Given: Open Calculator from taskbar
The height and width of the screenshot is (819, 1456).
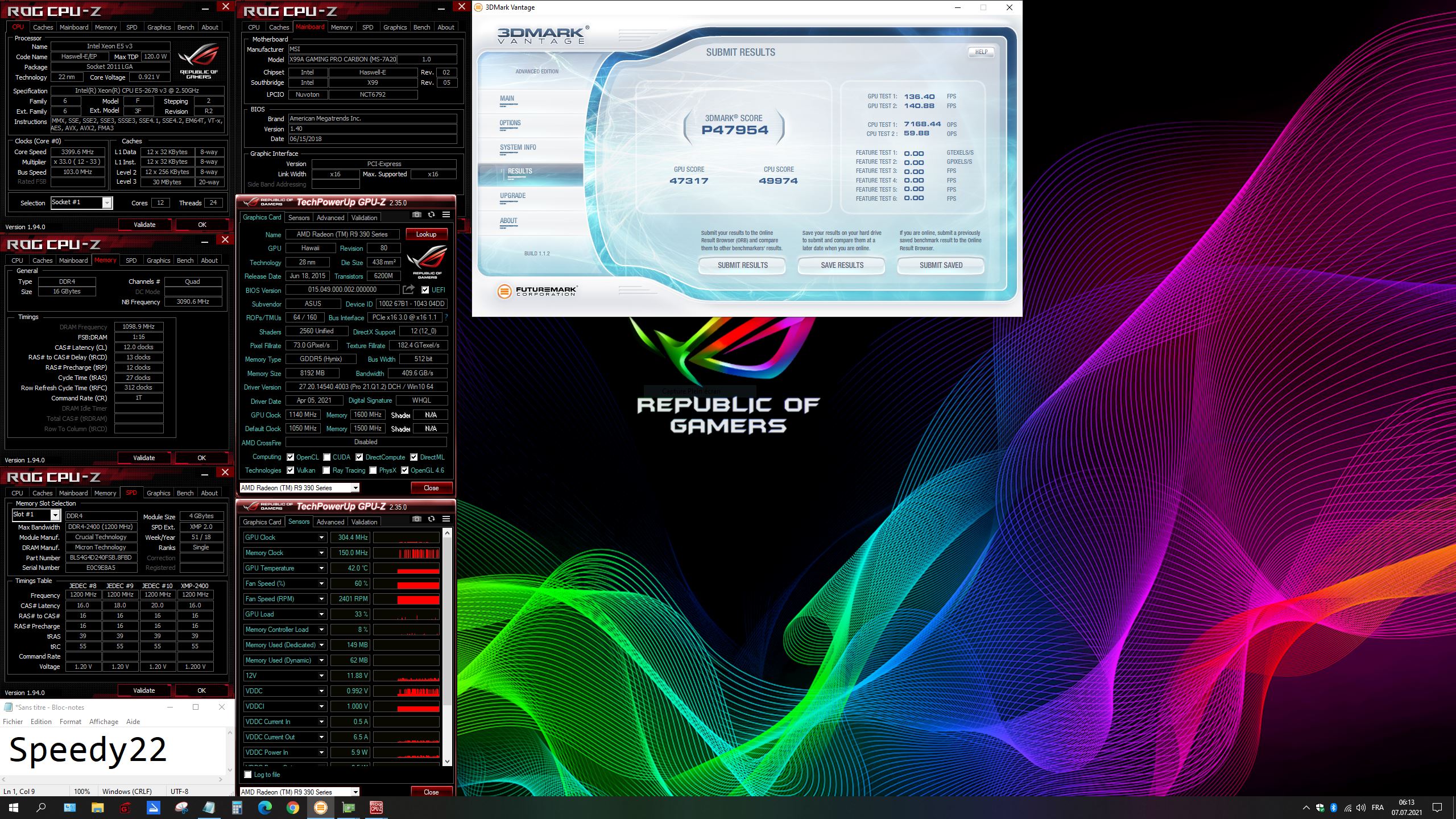Looking at the screenshot, I should [237, 808].
